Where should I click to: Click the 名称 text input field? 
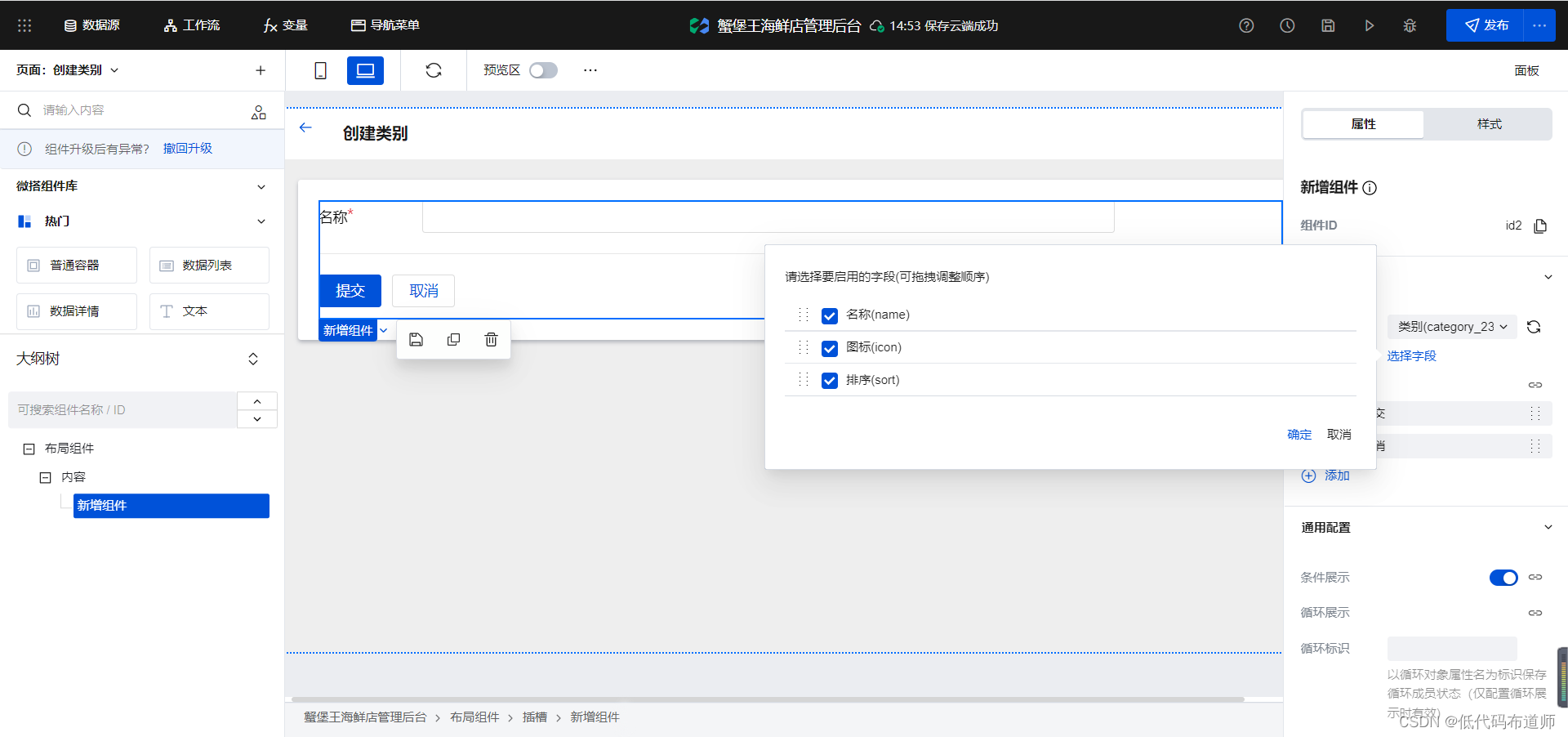point(768,217)
